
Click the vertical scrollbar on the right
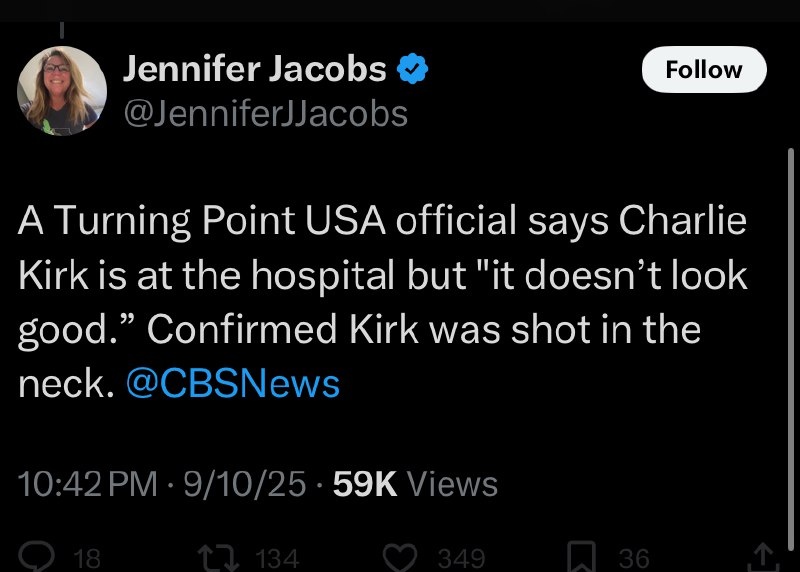pyautogui.click(x=790, y=300)
